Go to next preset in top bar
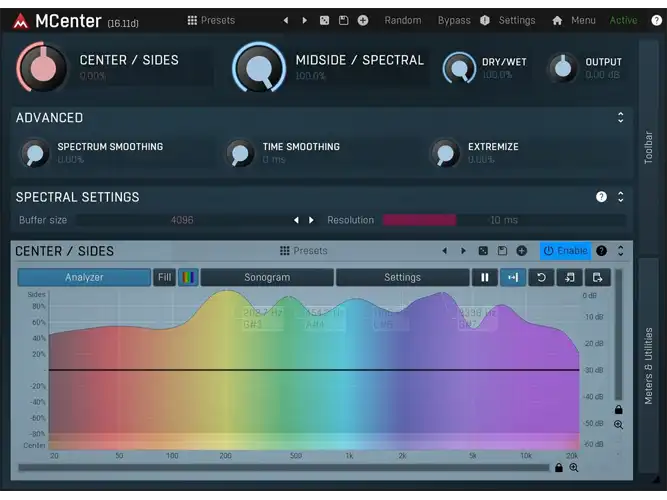 pyautogui.click(x=305, y=20)
